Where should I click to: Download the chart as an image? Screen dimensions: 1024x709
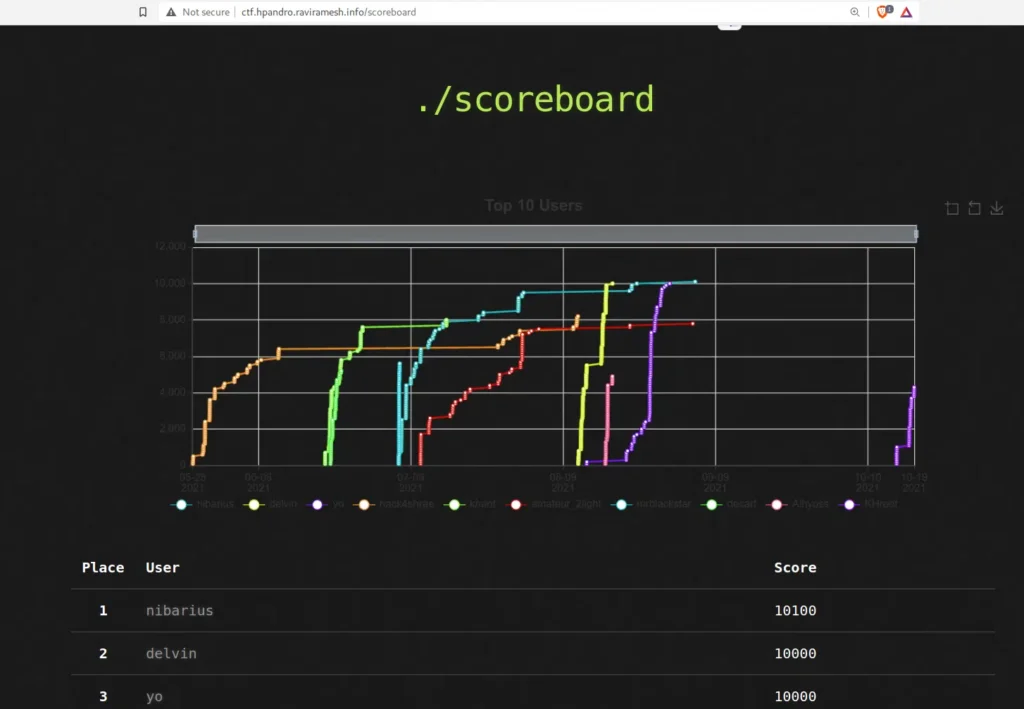pyautogui.click(x=997, y=208)
